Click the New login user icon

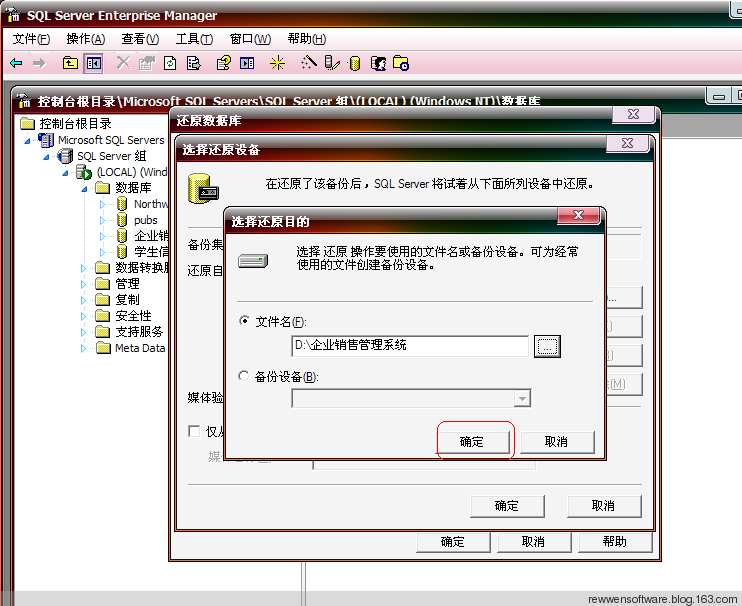coord(378,63)
